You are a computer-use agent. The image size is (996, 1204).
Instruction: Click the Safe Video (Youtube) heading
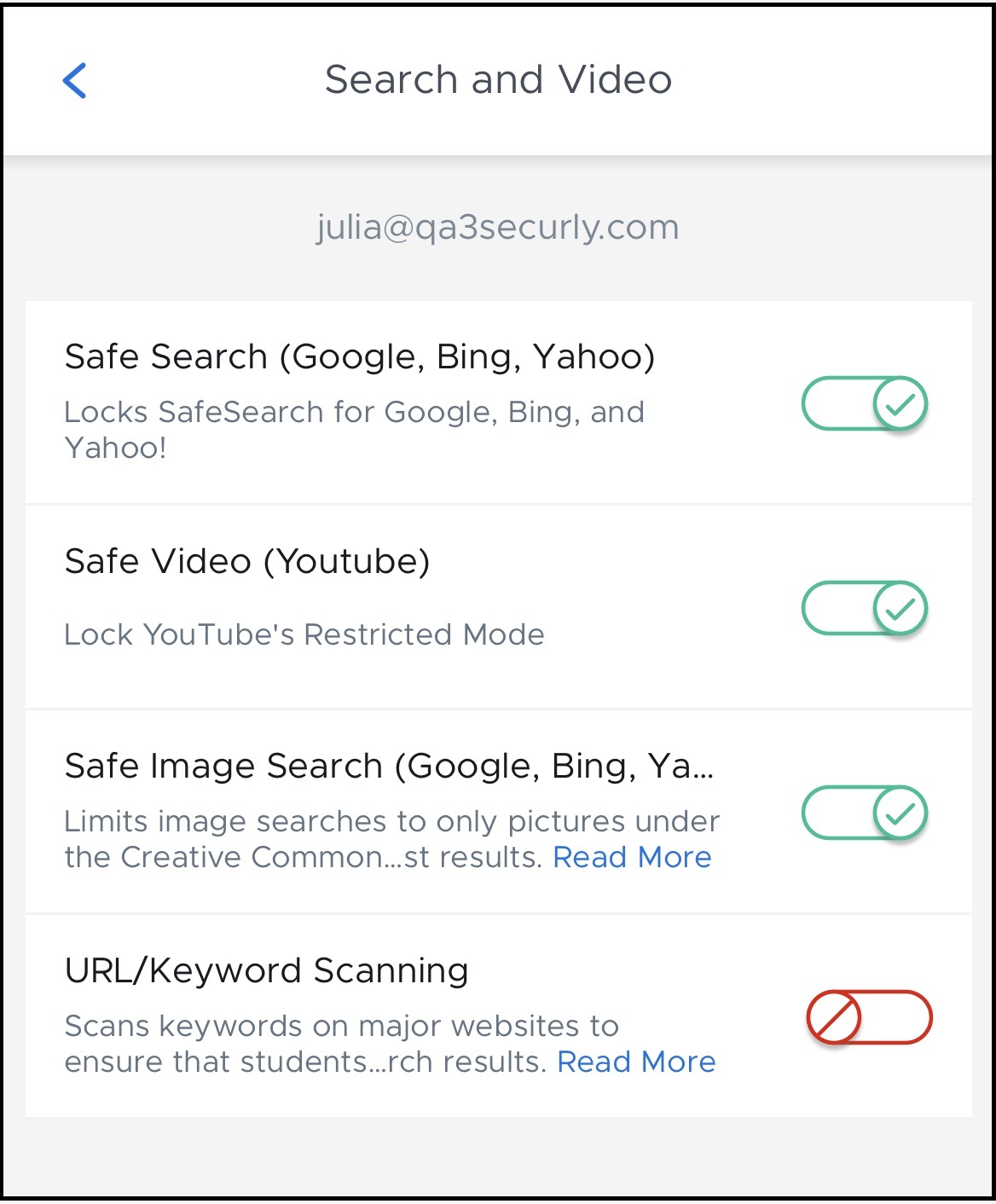[247, 561]
